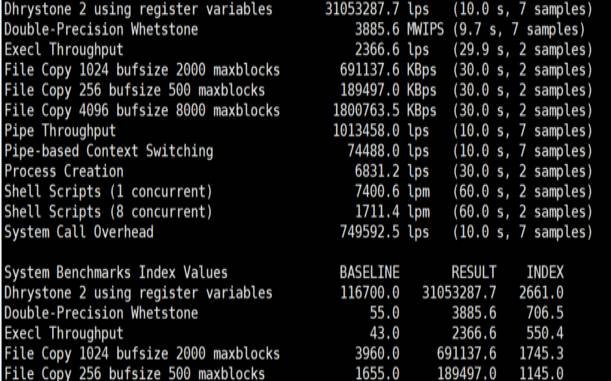Click File Copy 1024 bufsize result 691137.6 KBps

click(388, 70)
